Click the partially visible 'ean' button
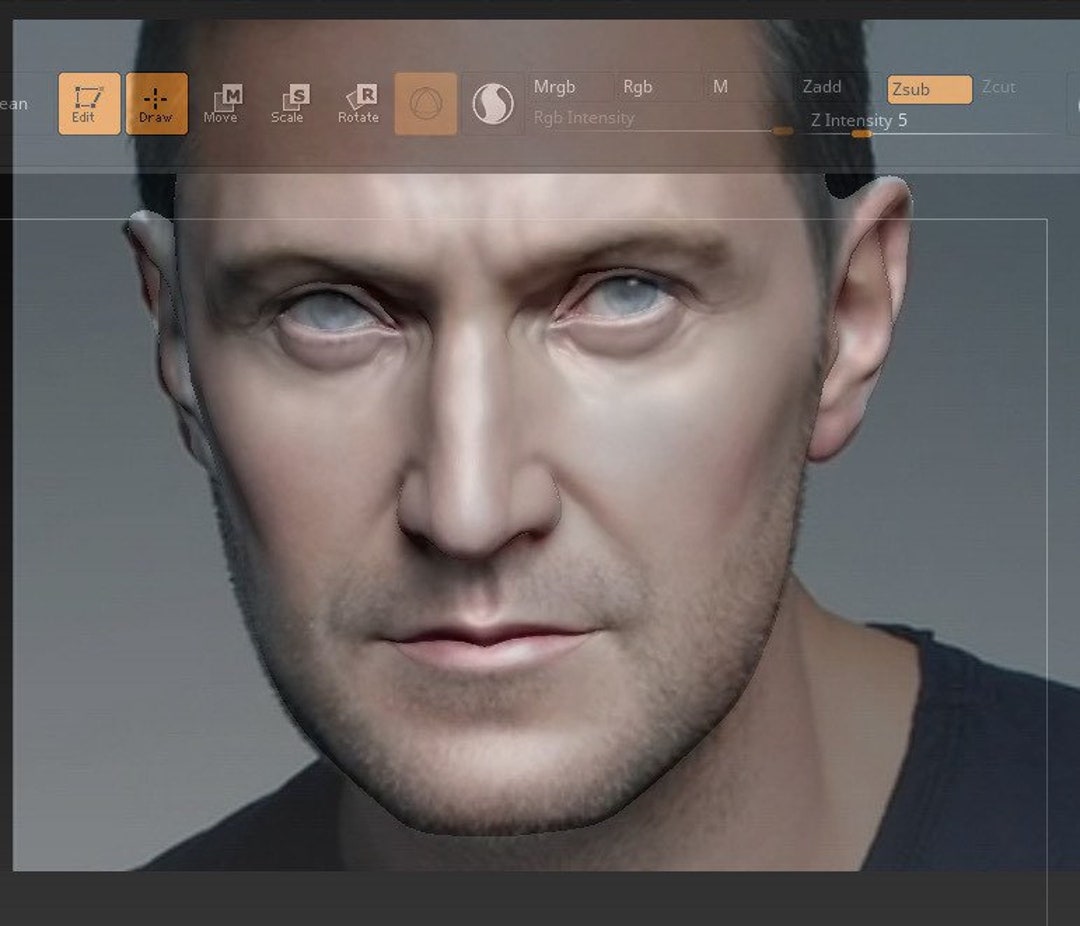Viewport: 1080px width, 926px height. 14,104
